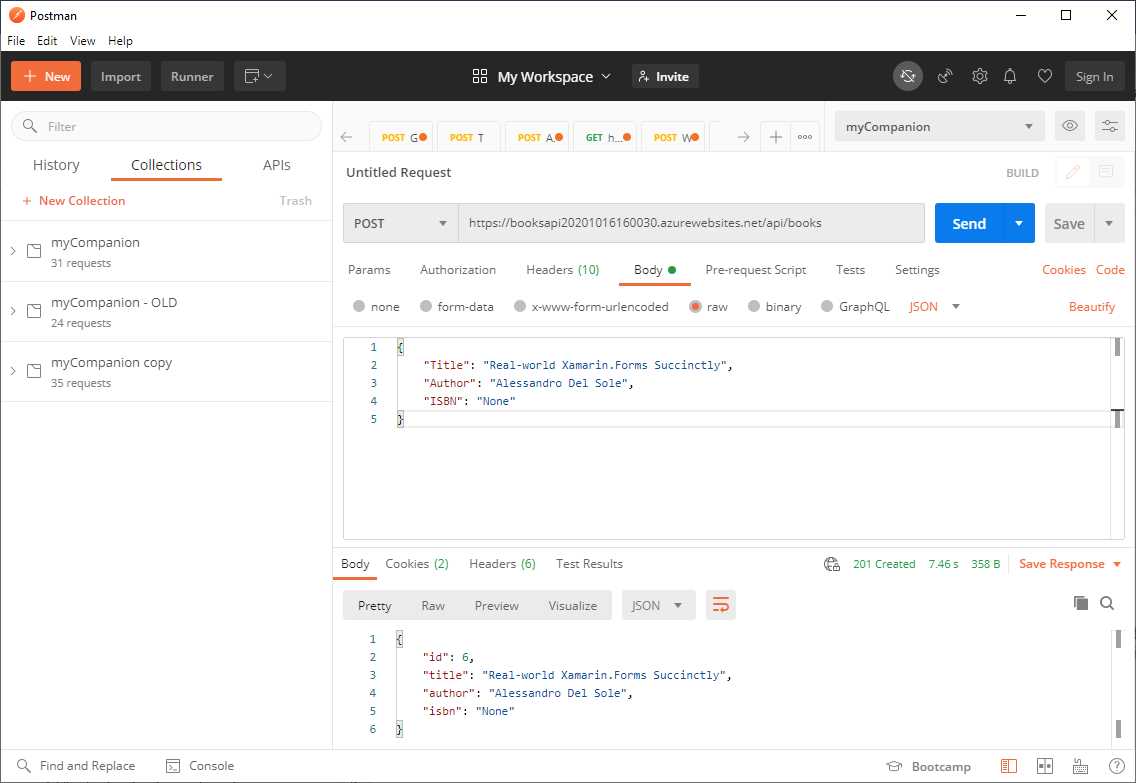Open the keyboard shortcuts icon in status bar
Screen dimensions: 1136x783
pos(1079,765)
